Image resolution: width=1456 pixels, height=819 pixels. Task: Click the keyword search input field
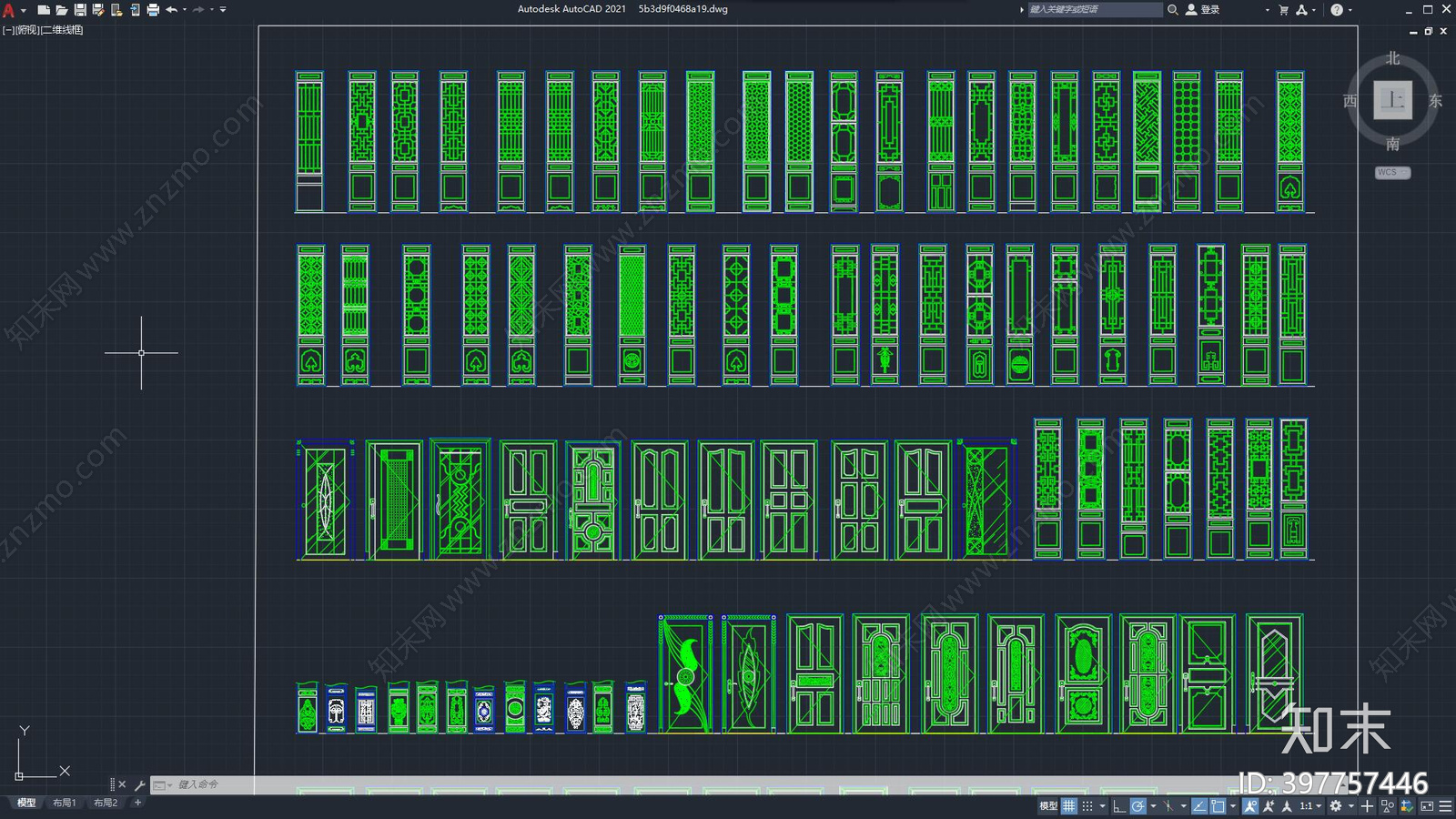tap(1095, 9)
